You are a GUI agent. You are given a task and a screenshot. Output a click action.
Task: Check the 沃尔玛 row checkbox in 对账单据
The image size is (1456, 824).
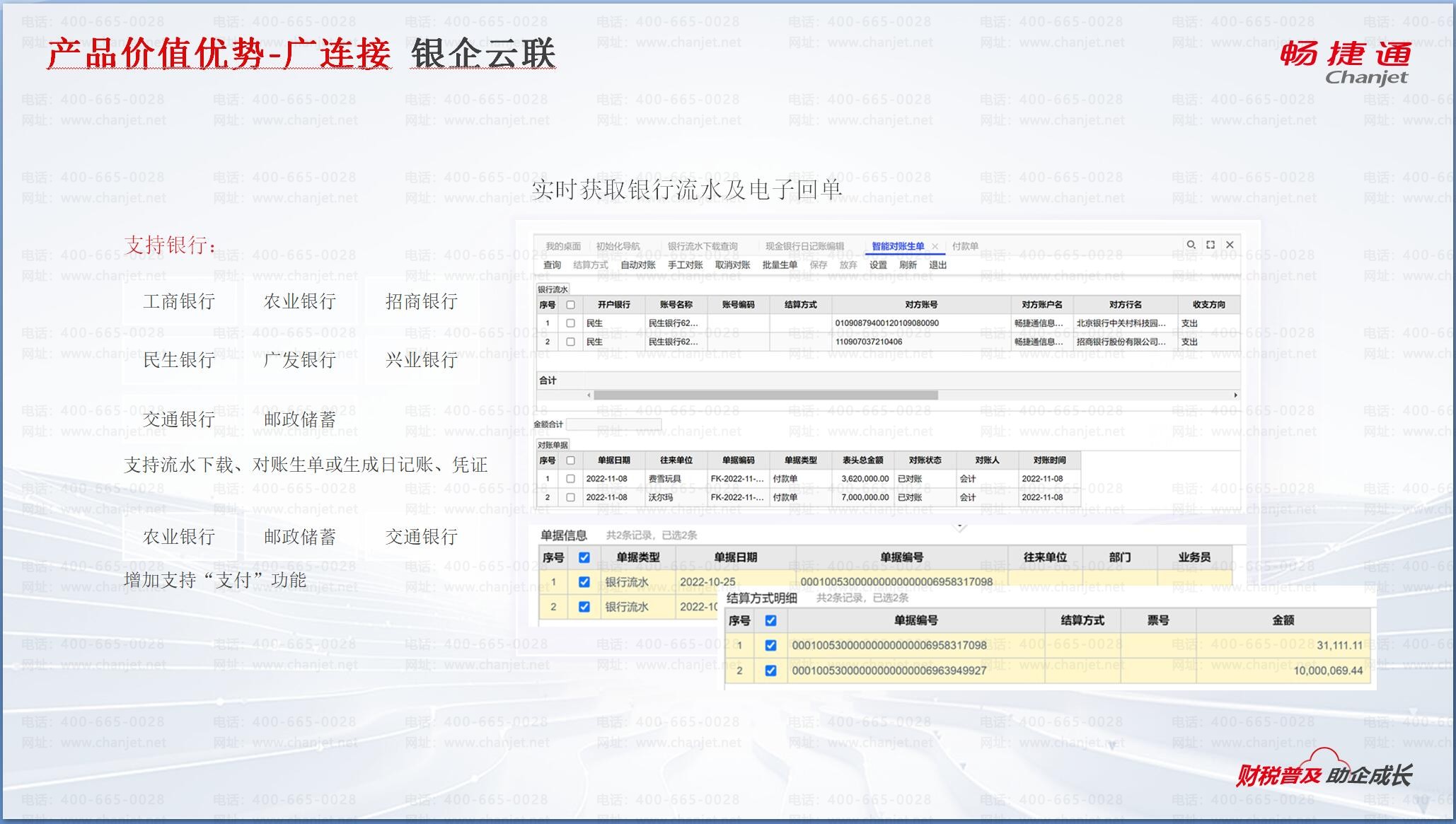(x=570, y=497)
